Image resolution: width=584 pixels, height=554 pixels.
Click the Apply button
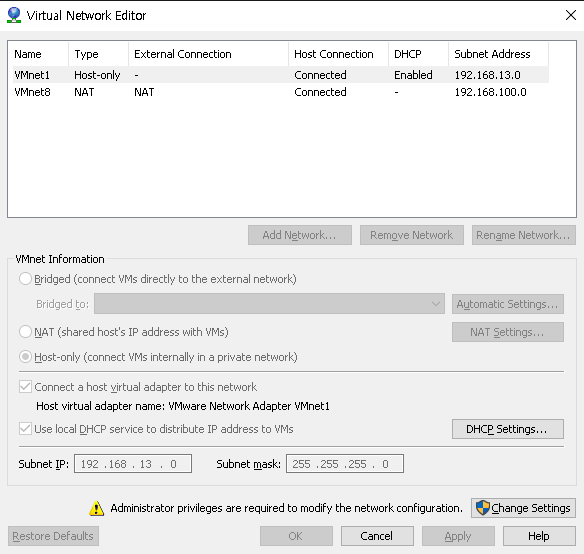point(458,536)
